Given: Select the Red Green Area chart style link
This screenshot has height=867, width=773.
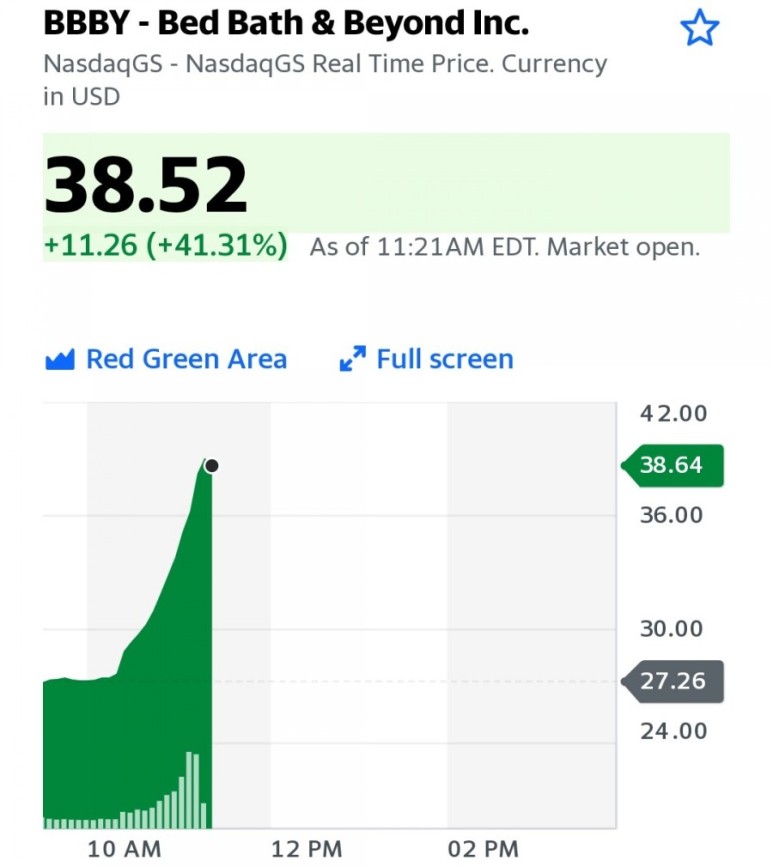Looking at the screenshot, I should tap(186, 359).
